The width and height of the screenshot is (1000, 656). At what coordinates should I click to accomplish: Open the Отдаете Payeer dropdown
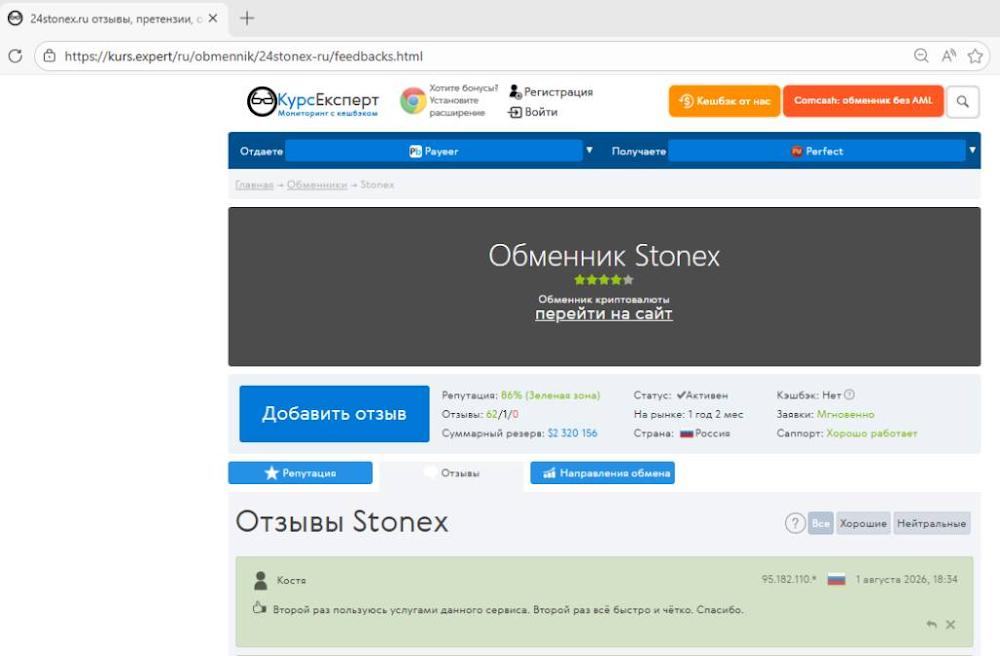click(434, 151)
